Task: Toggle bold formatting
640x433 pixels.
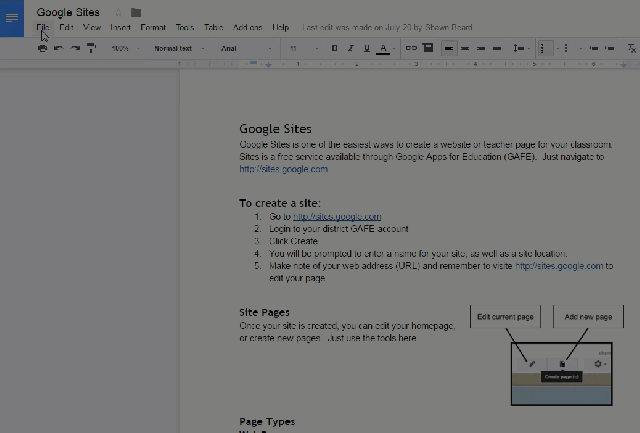Action: tap(334, 48)
